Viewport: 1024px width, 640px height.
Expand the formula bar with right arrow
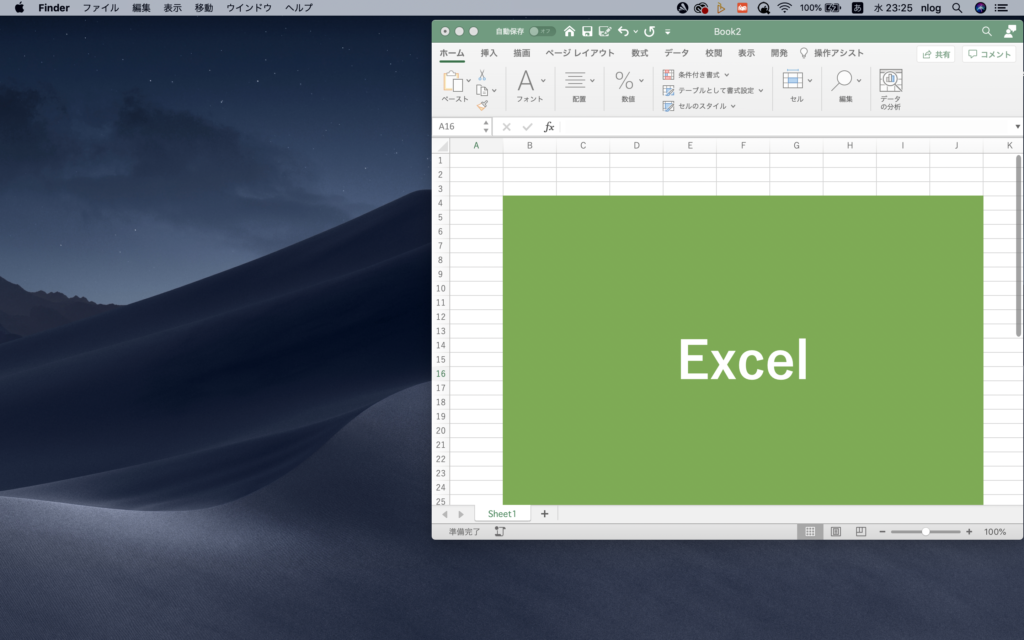(1017, 127)
